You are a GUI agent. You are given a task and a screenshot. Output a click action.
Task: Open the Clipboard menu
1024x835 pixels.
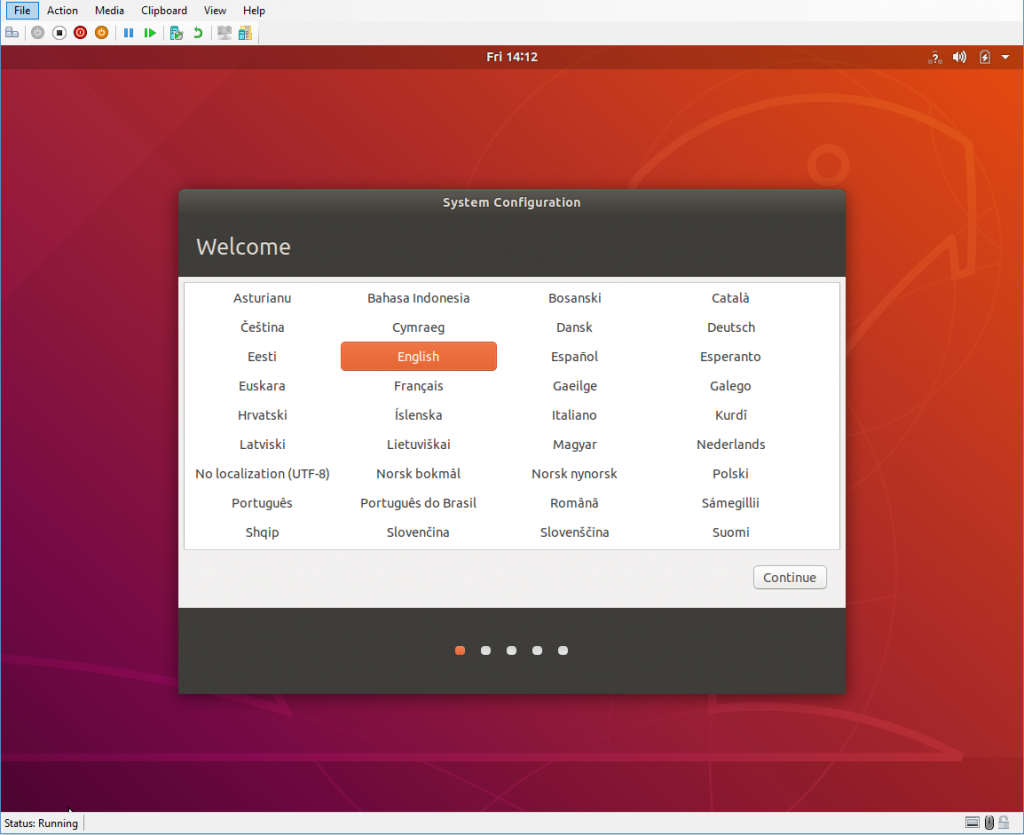point(164,10)
